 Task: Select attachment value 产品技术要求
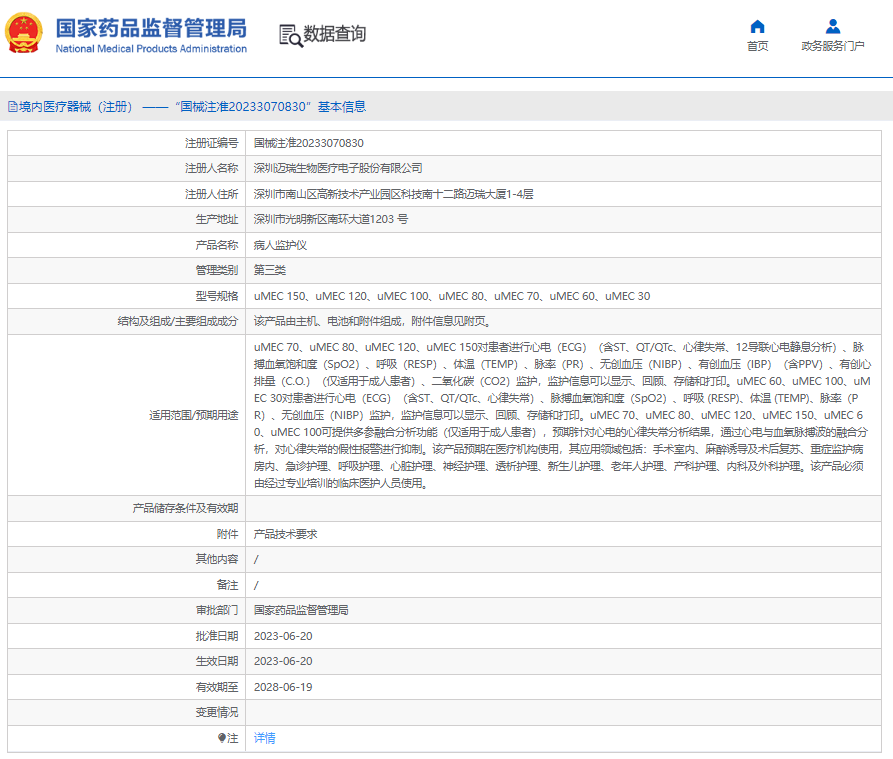[x=285, y=534]
